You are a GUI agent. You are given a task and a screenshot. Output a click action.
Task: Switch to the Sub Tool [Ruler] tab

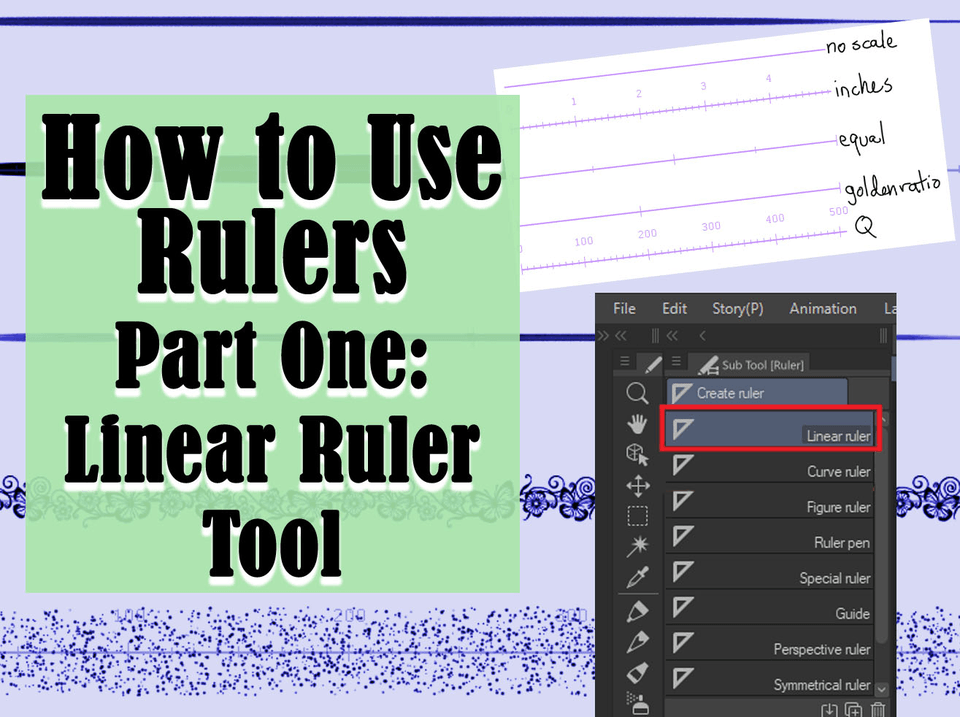click(x=751, y=365)
